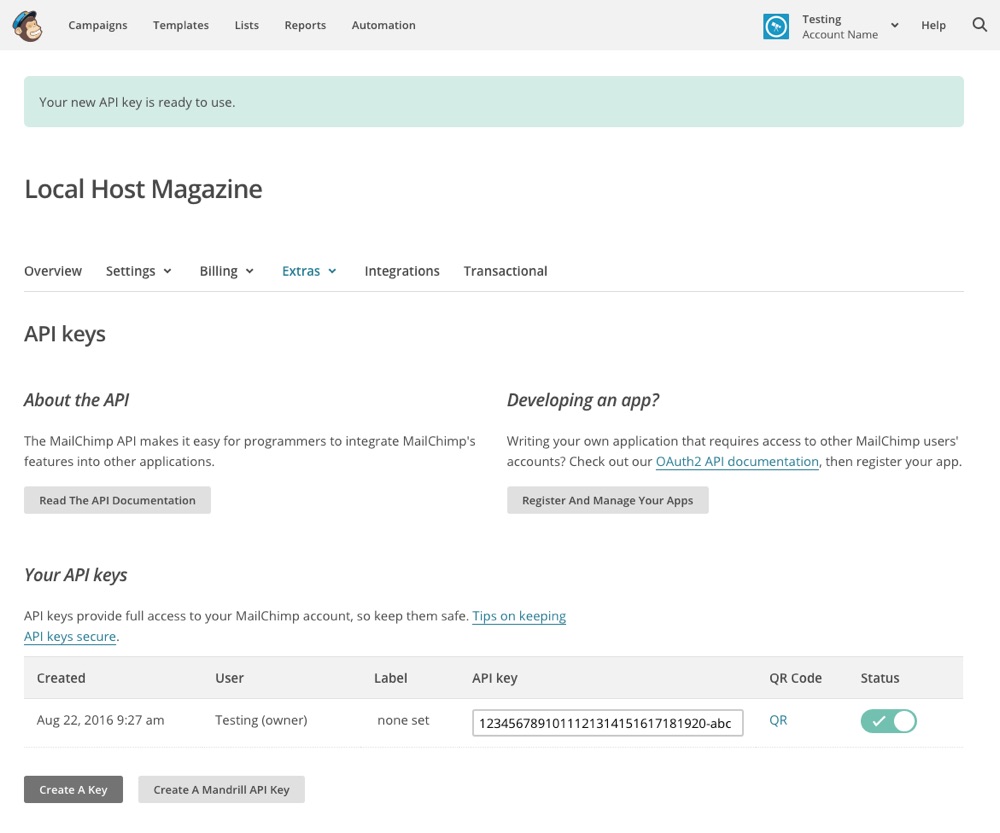Expand the Extras dropdown
This screenshot has height=833, width=1000.
click(309, 271)
